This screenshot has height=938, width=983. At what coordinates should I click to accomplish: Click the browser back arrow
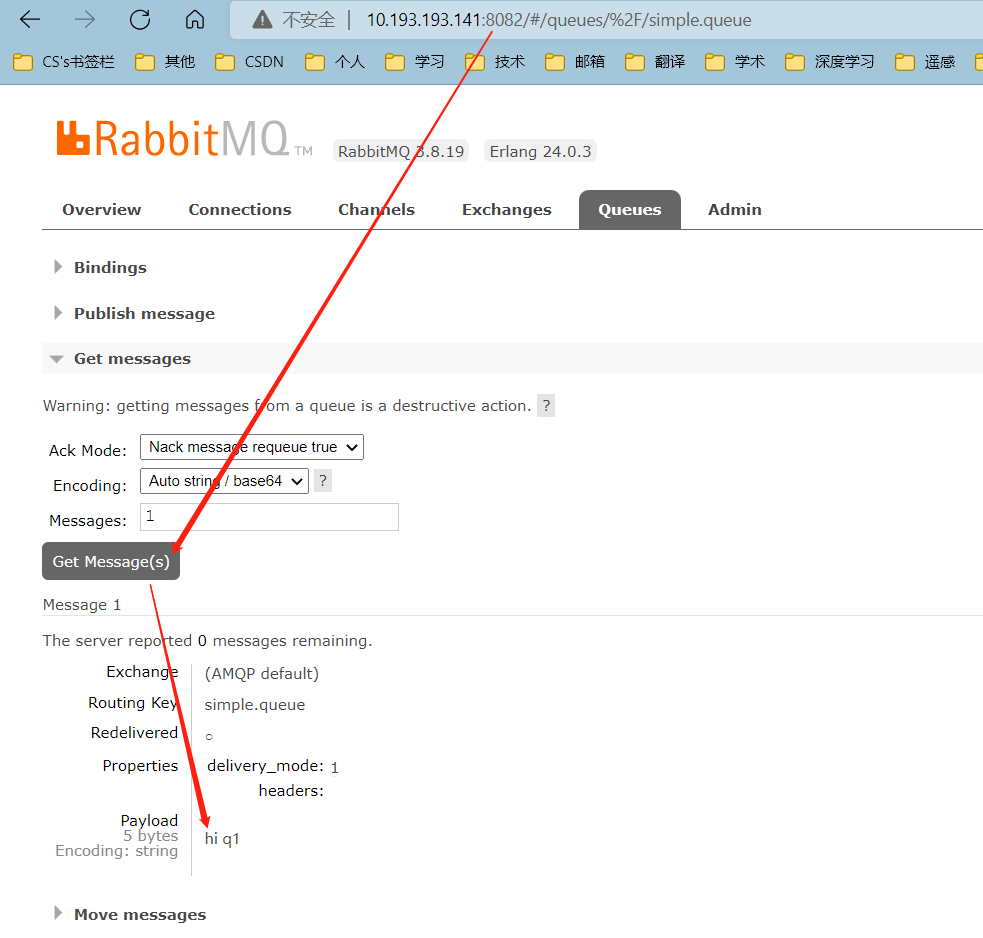30,20
